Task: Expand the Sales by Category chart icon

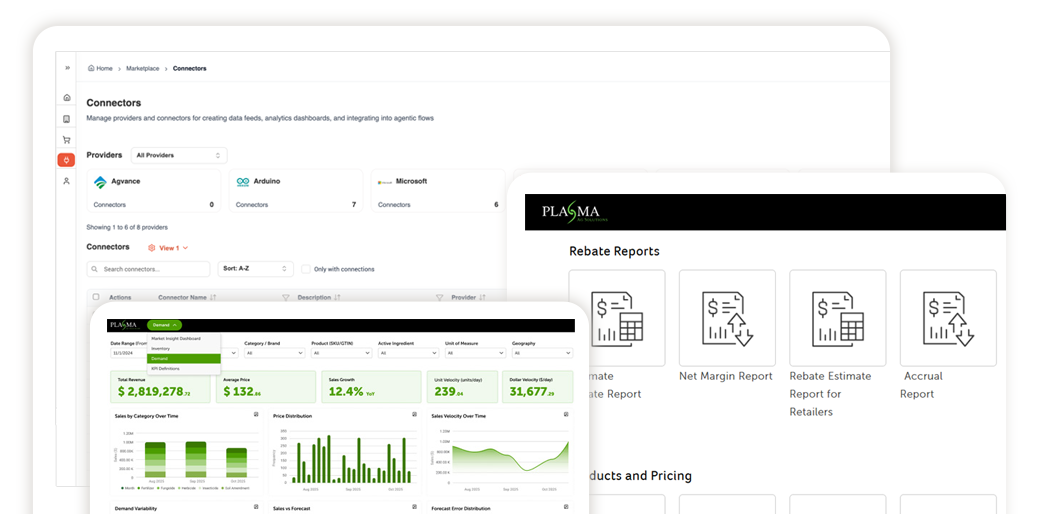Action: [256, 415]
